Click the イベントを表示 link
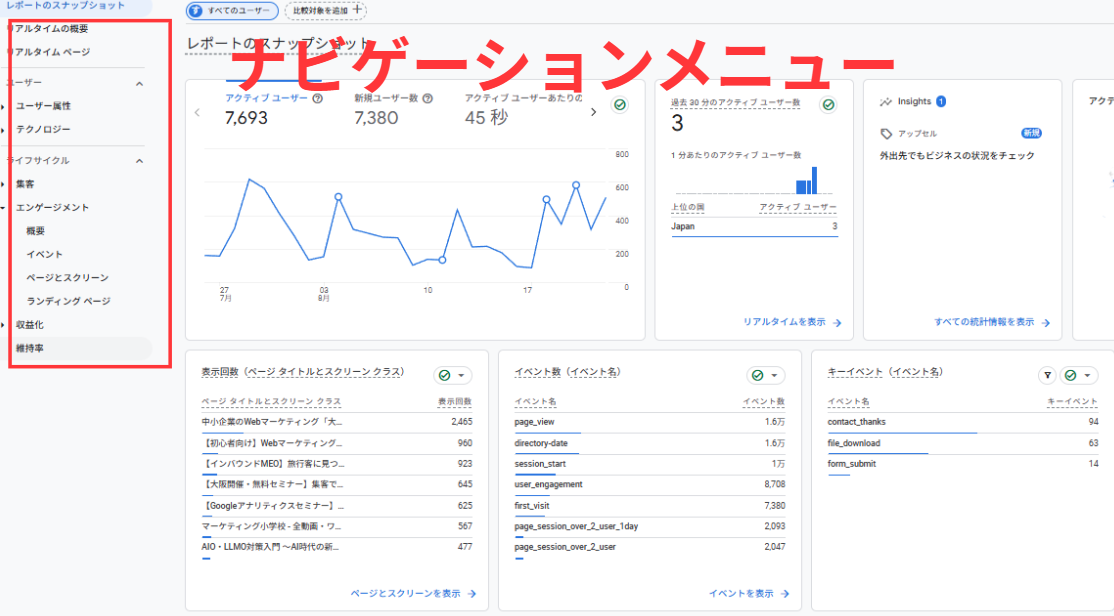The width and height of the screenshot is (1114, 616). [x=743, y=593]
